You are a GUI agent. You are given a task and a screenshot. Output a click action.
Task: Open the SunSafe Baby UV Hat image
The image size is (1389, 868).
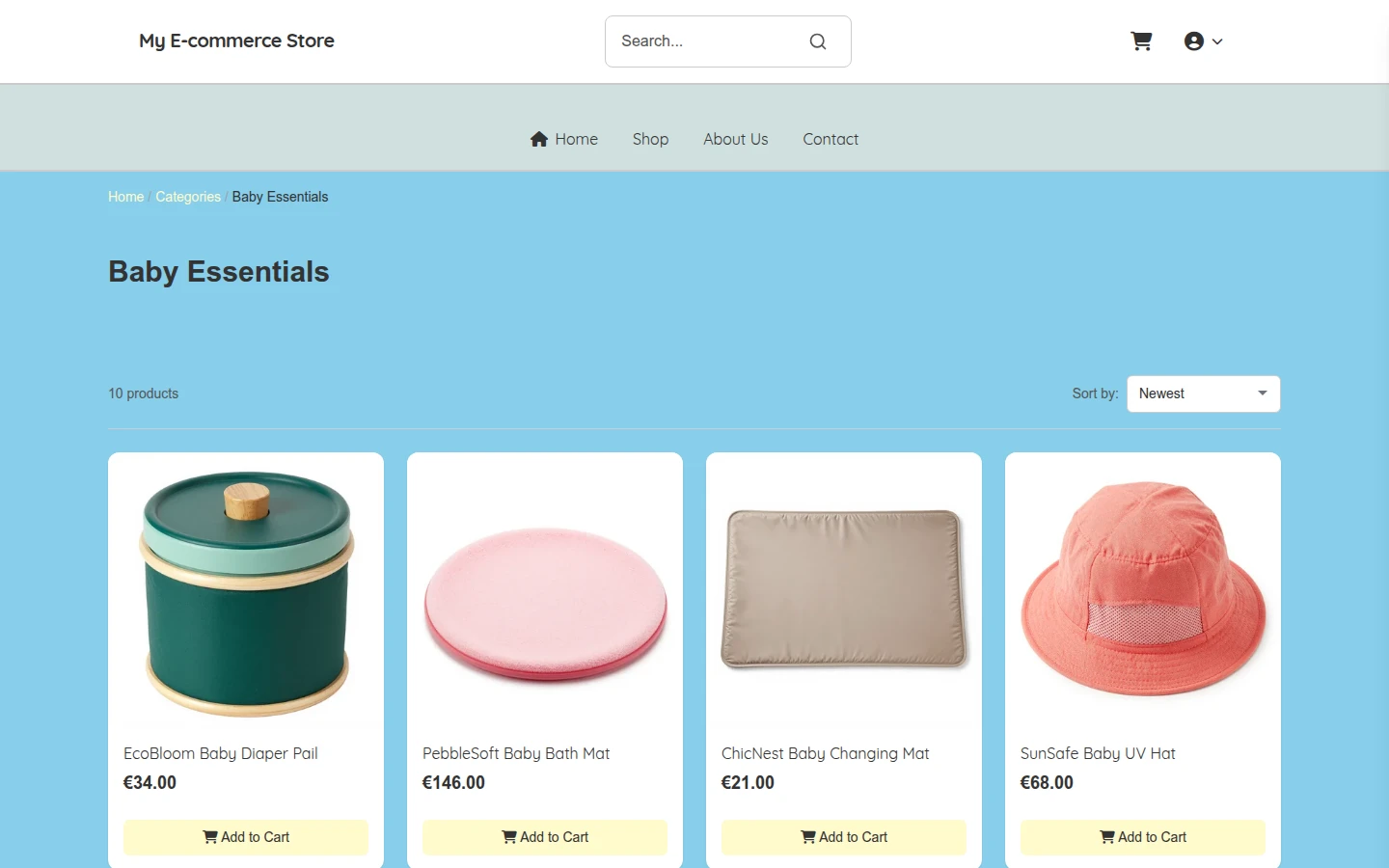1143,590
